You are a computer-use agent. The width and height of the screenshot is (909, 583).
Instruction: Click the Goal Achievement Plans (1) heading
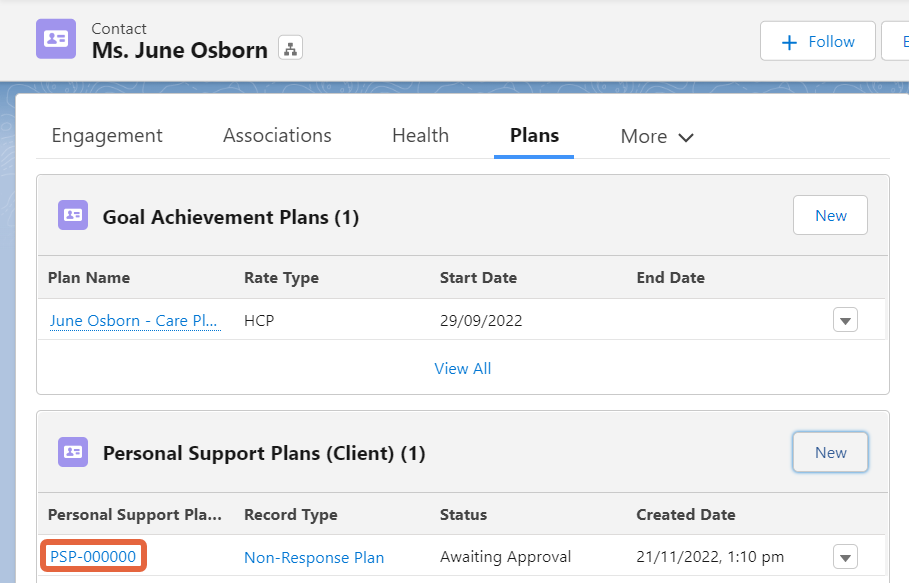click(x=231, y=217)
